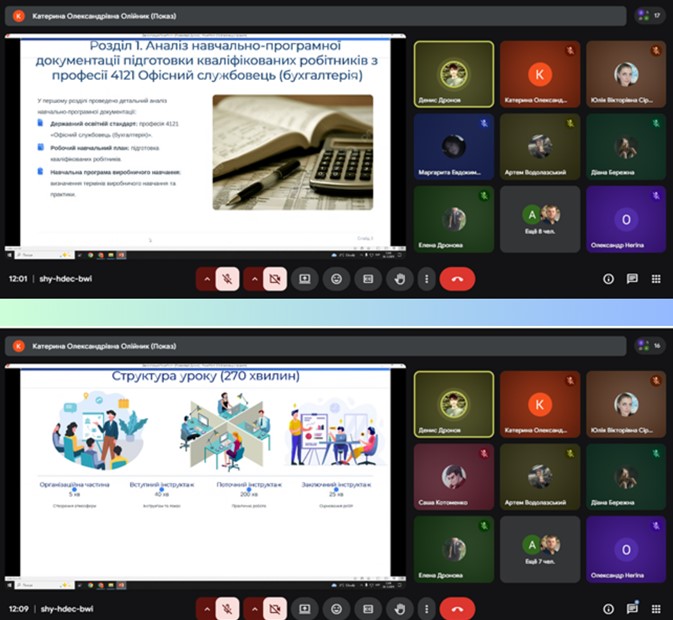The width and height of the screenshot is (673, 620).
Task: Open activities grid icon in top meeting
Action: click(x=655, y=280)
